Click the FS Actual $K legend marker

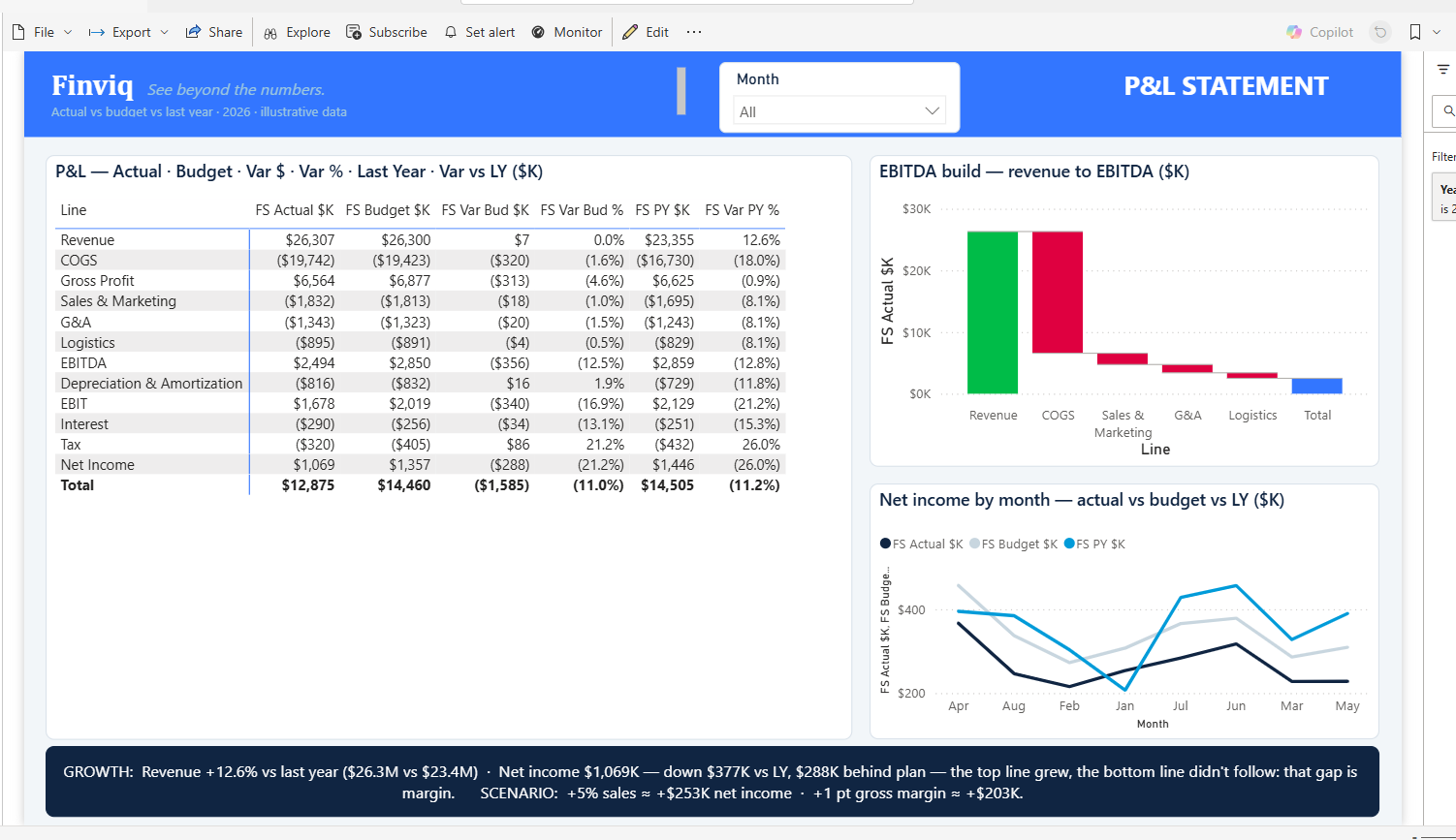(885, 544)
